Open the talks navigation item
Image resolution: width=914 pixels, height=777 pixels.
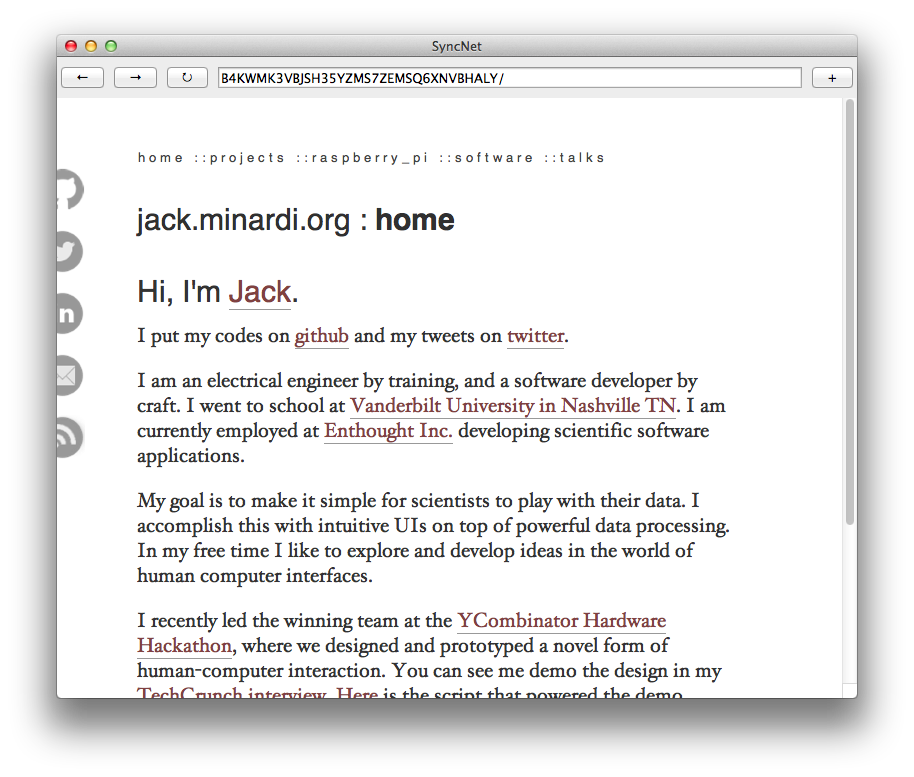(582, 158)
